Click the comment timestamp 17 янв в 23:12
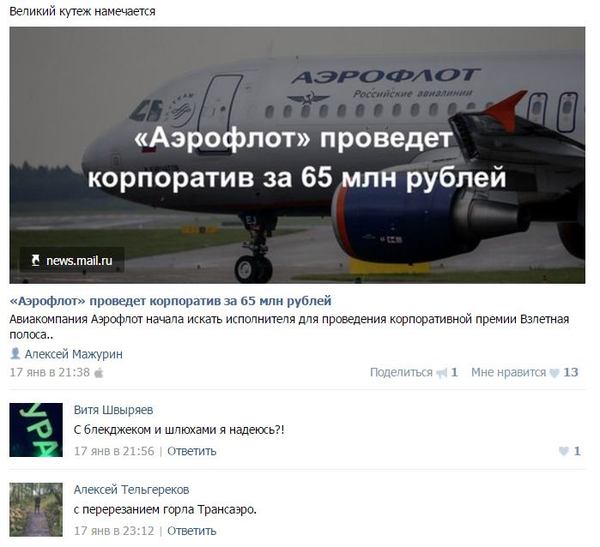 click(114, 531)
